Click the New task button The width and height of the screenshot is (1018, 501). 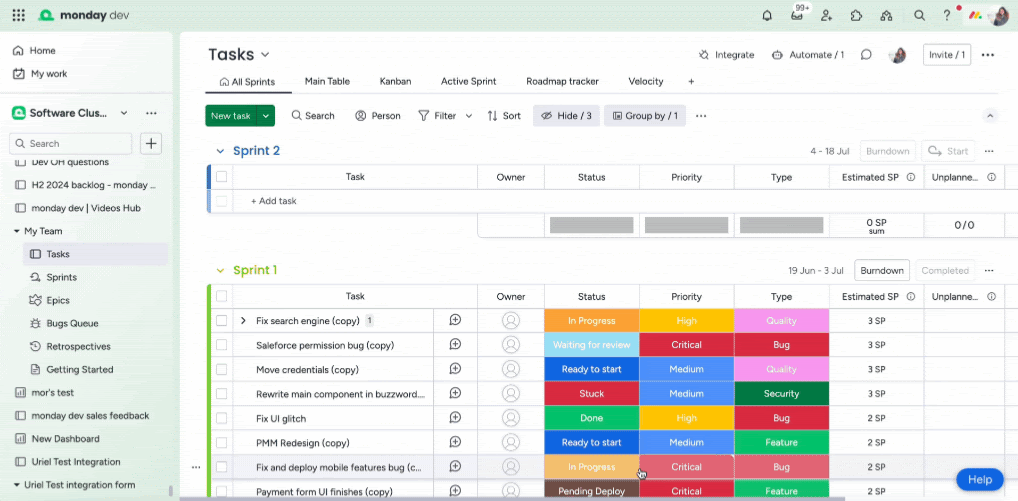coord(231,116)
